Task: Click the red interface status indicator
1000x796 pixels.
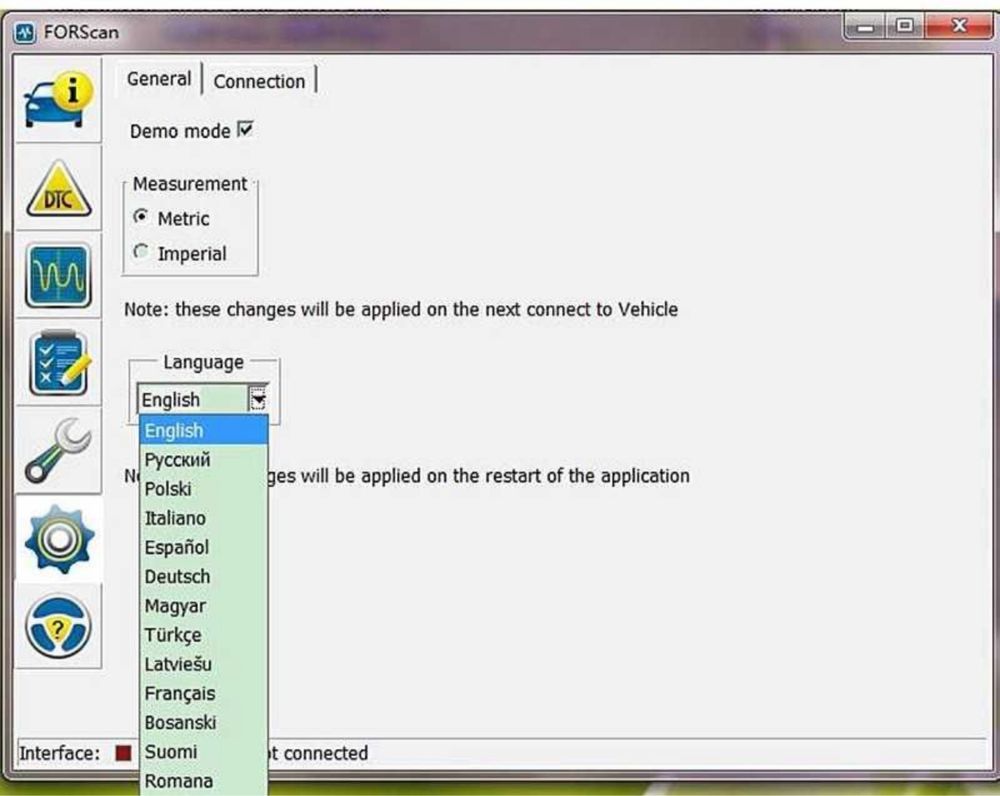Action: tap(123, 753)
